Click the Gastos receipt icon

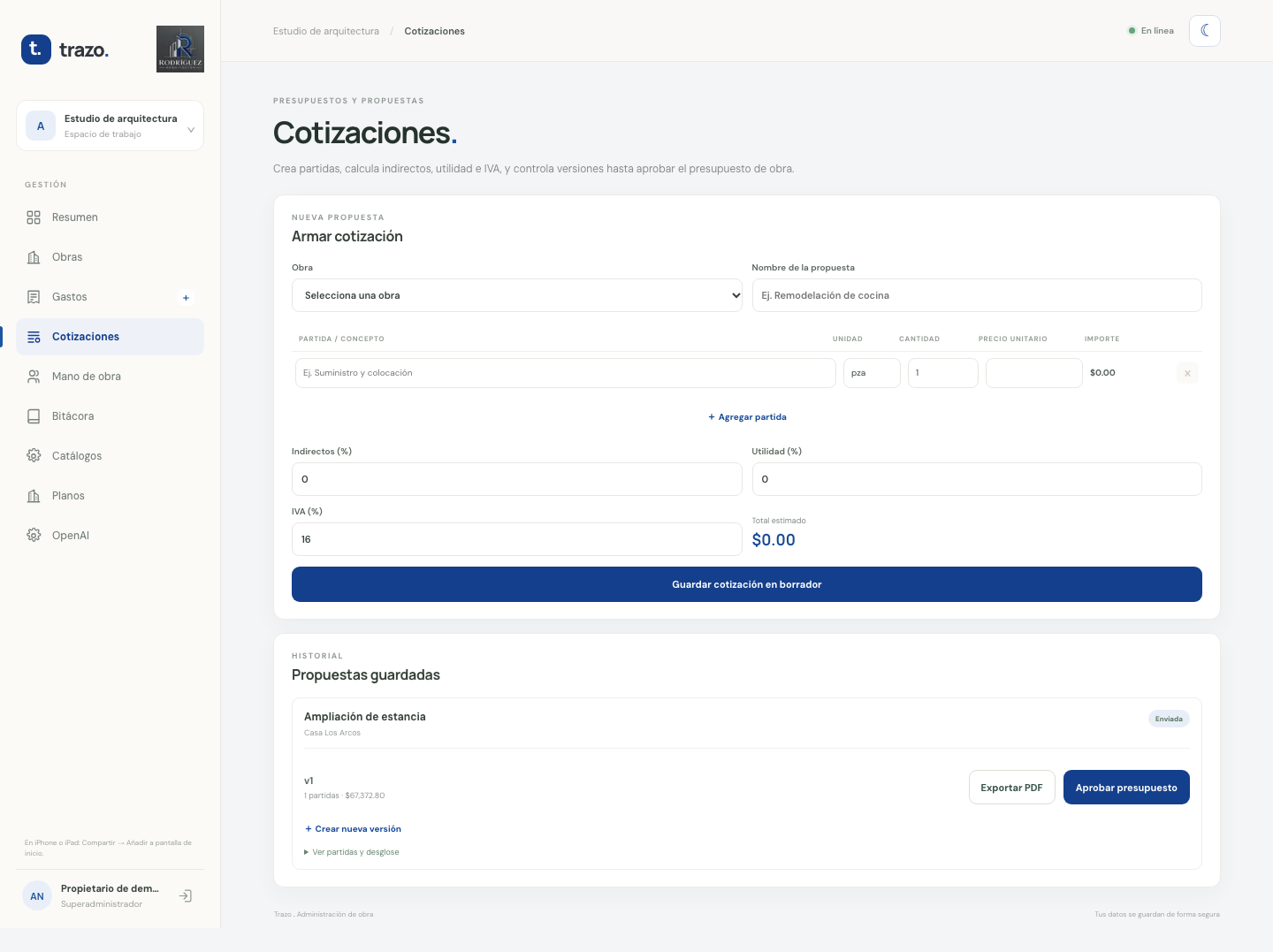34,297
